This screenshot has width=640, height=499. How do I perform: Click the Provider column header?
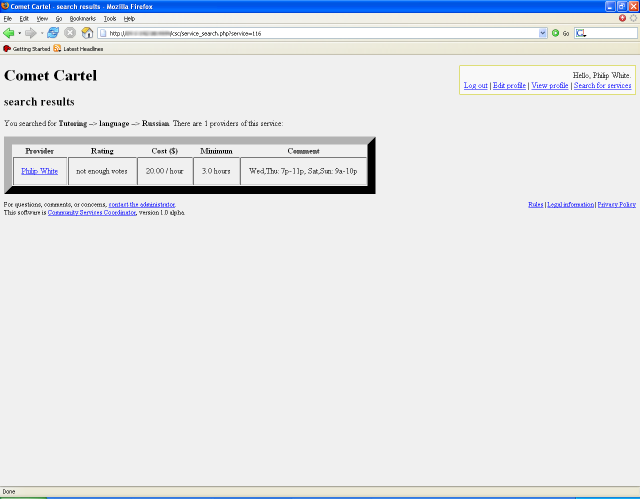click(x=40, y=151)
